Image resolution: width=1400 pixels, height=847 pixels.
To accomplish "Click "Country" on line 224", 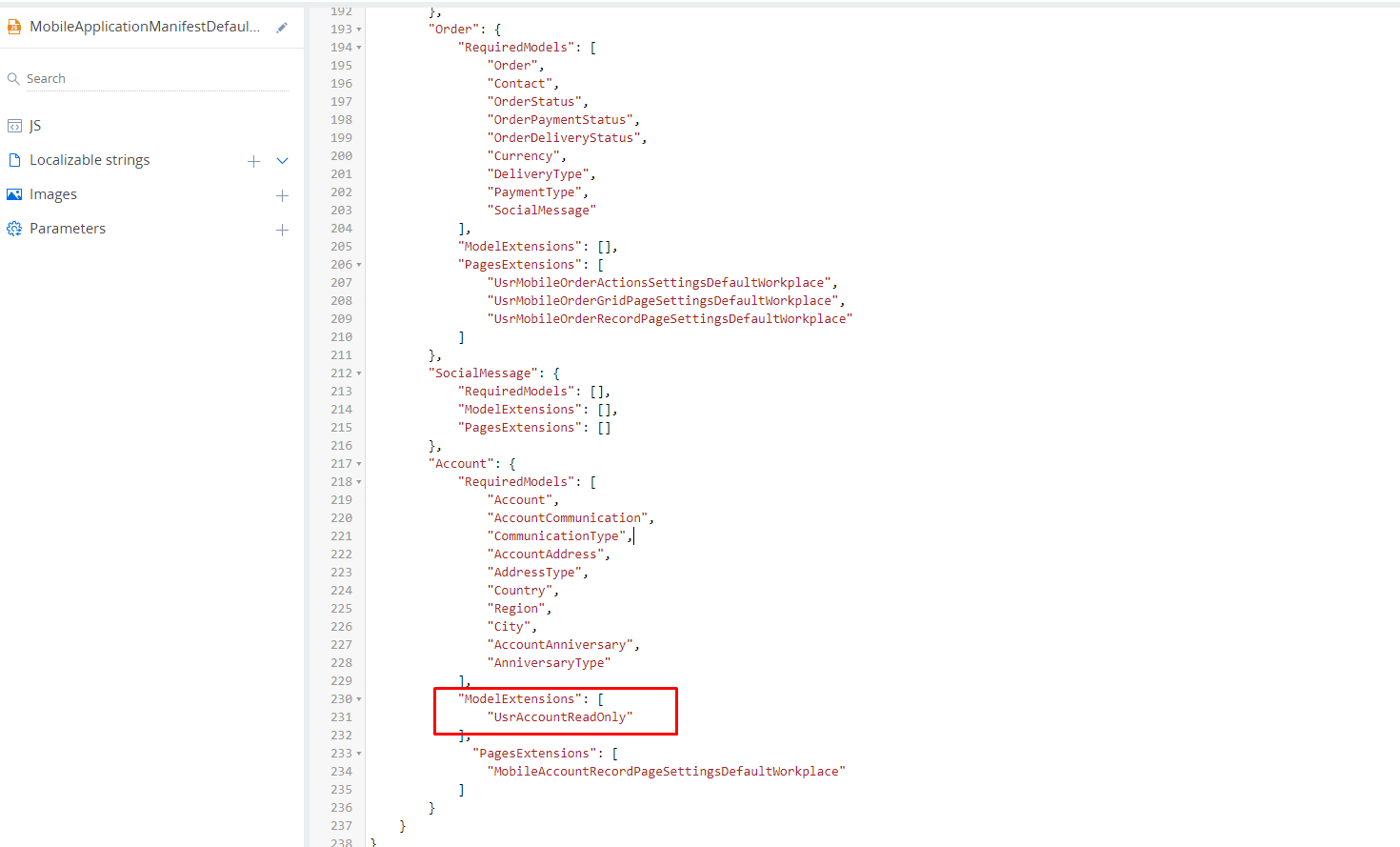I will pyautogui.click(x=520, y=591).
